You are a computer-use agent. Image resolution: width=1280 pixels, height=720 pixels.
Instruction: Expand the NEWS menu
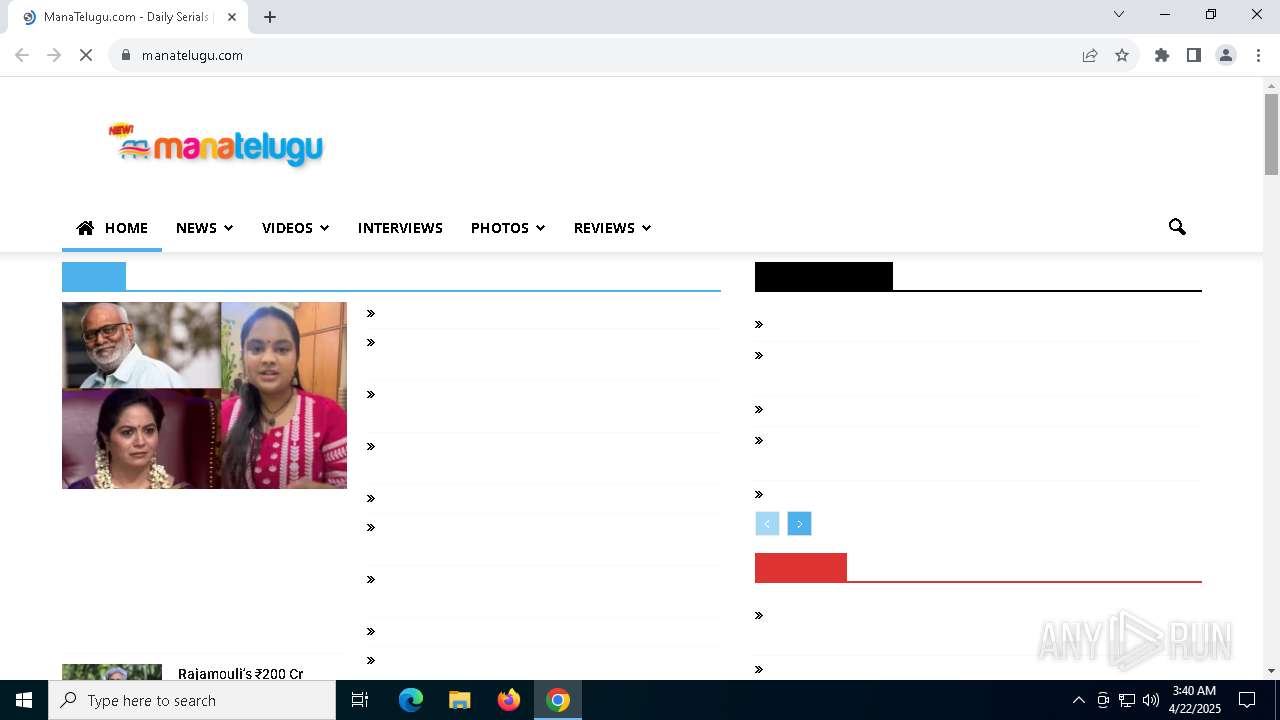[204, 228]
